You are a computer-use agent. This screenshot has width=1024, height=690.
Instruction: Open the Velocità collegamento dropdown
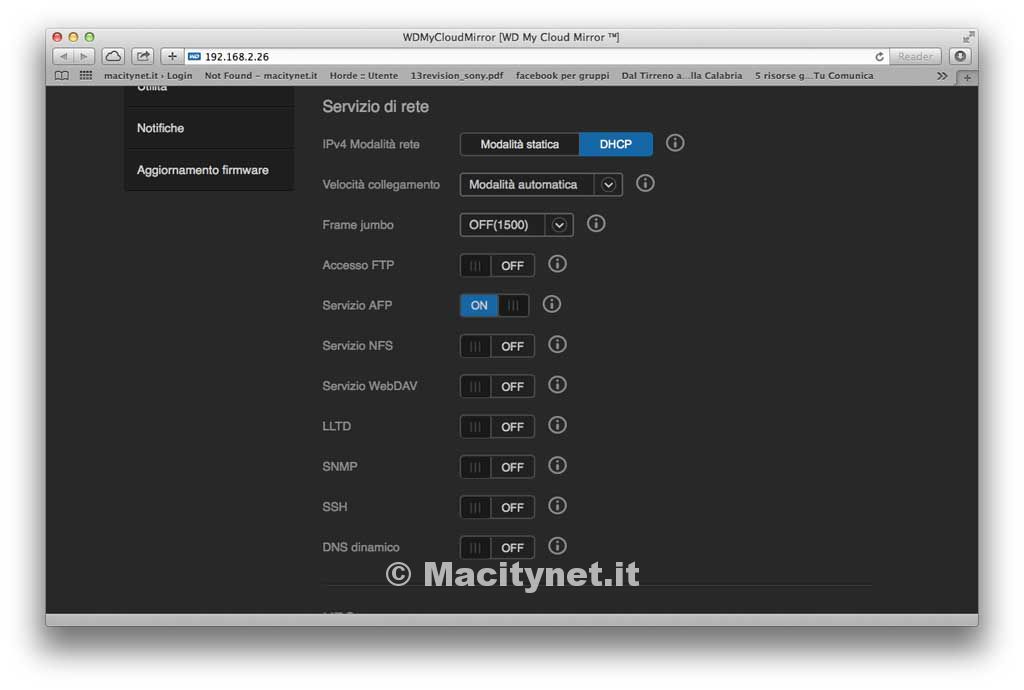541,185
